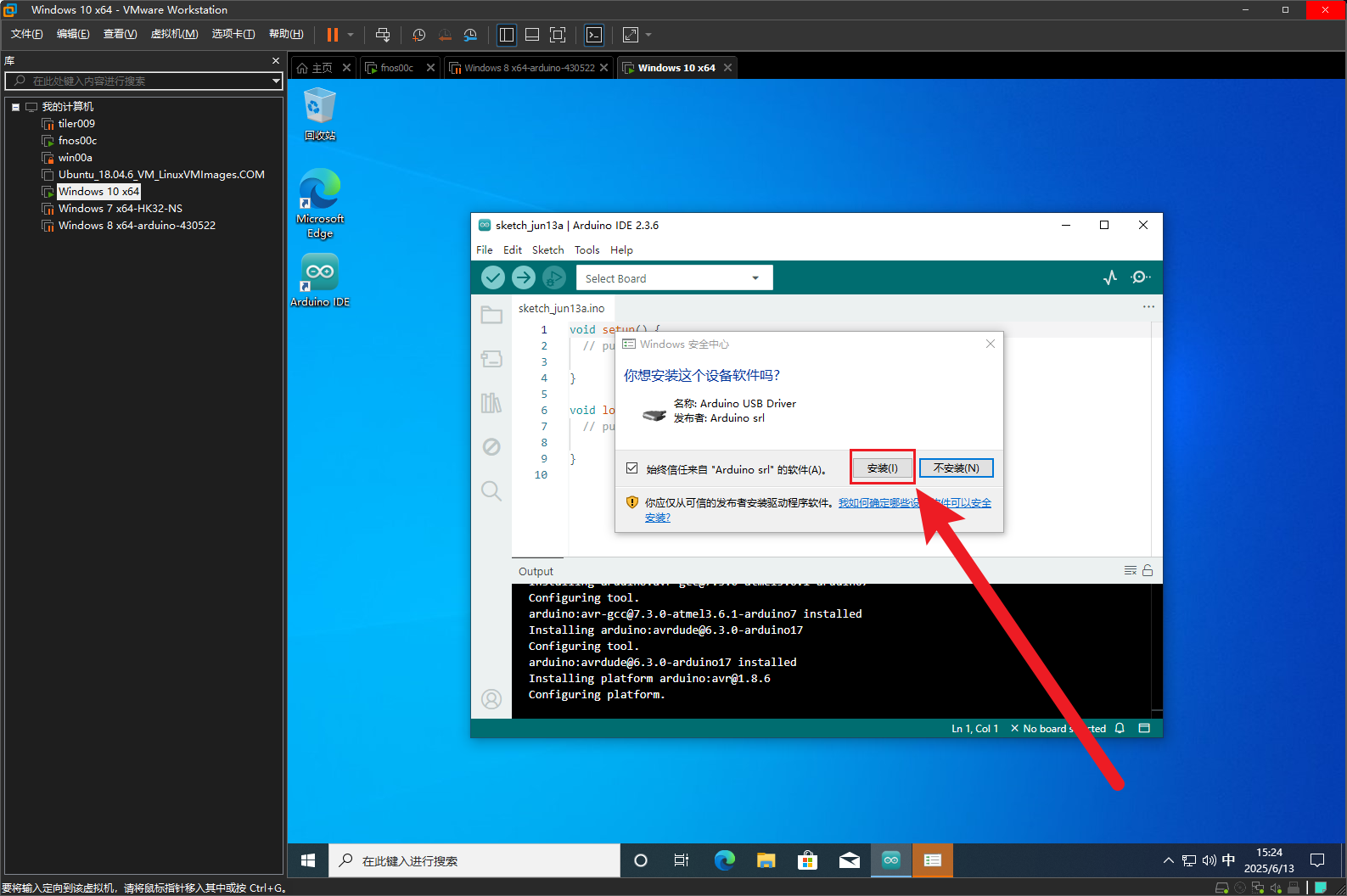Screen dimensions: 1347x896
Task: Click the notifications bell in Arduino status bar
Action: (x=1120, y=728)
